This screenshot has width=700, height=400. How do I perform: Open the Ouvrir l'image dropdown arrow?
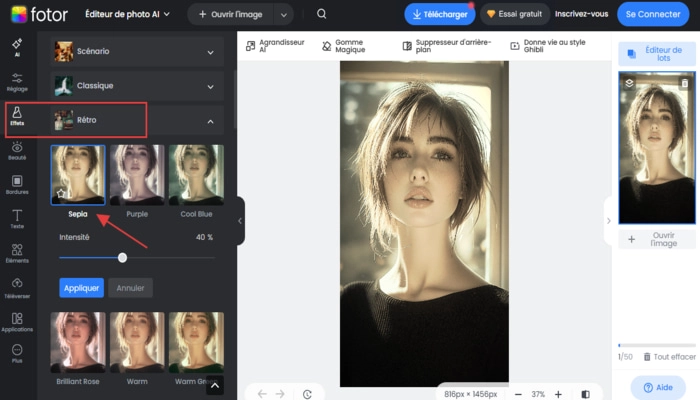point(283,15)
